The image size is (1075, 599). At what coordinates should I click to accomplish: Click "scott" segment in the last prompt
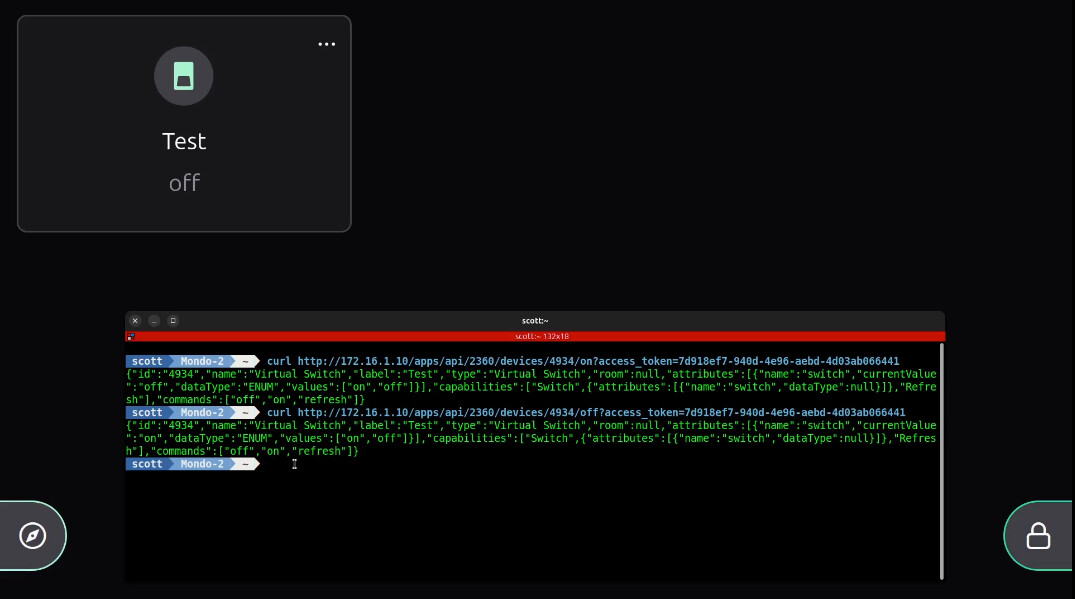pos(147,464)
